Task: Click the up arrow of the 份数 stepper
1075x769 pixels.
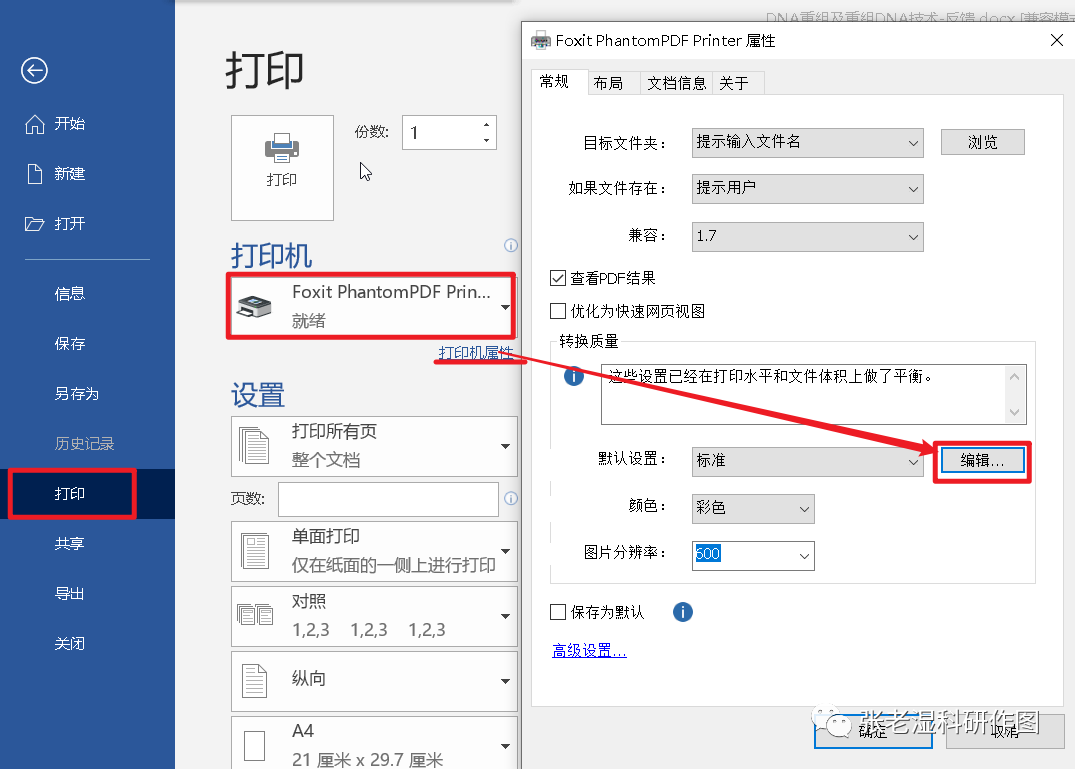Action: pyautogui.click(x=487, y=124)
